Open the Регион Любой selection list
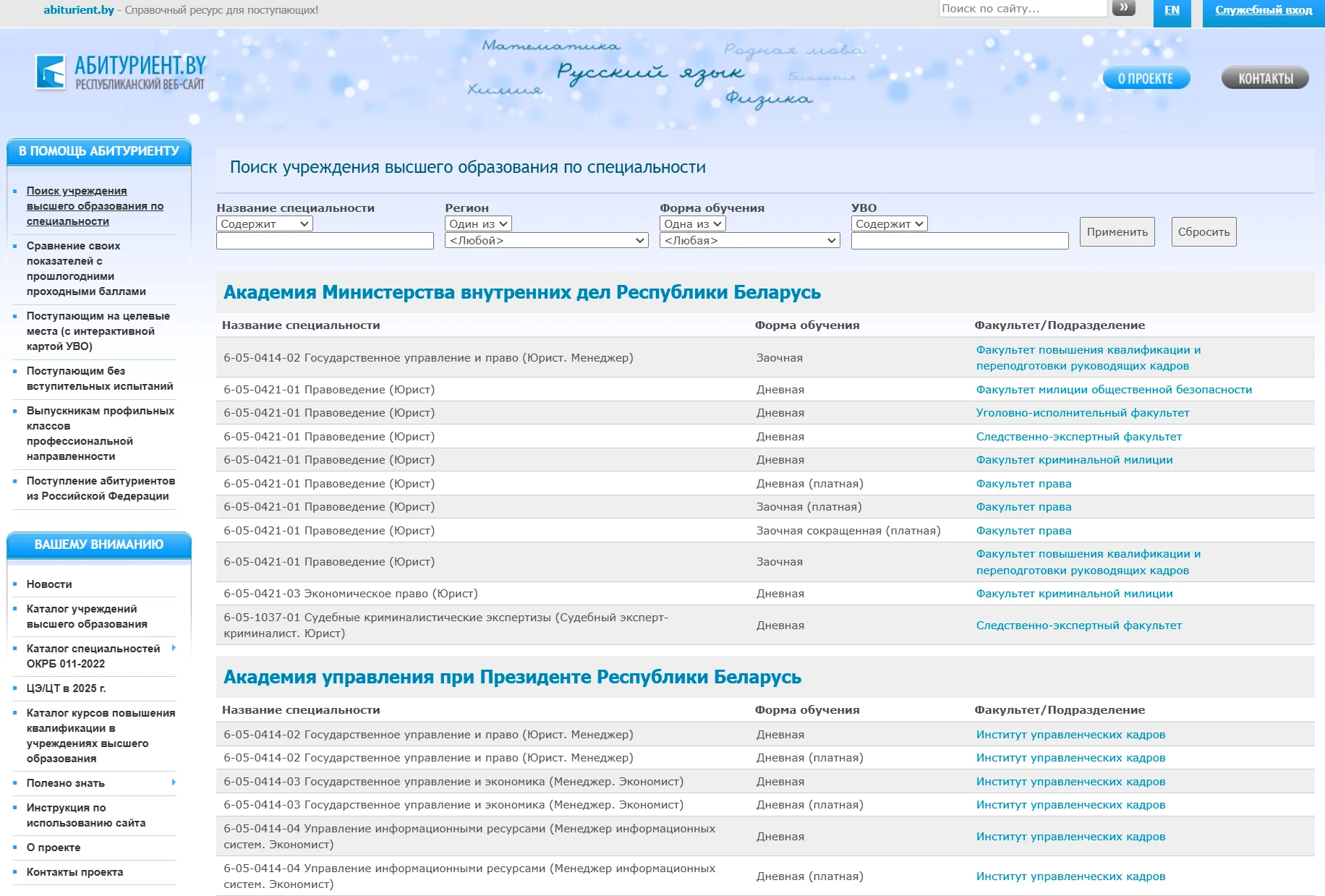Screen dimensions: 1325x896 click(x=546, y=240)
